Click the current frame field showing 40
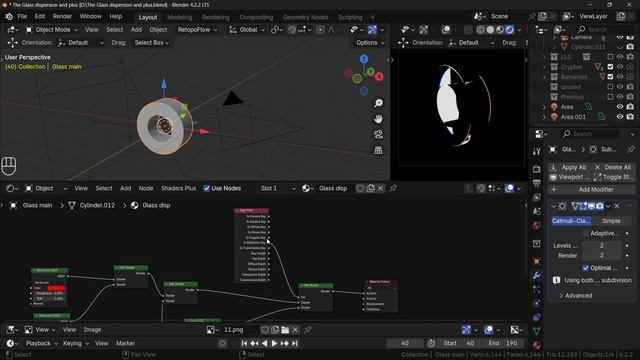The width and height of the screenshot is (640, 360). (x=404, y=343)
